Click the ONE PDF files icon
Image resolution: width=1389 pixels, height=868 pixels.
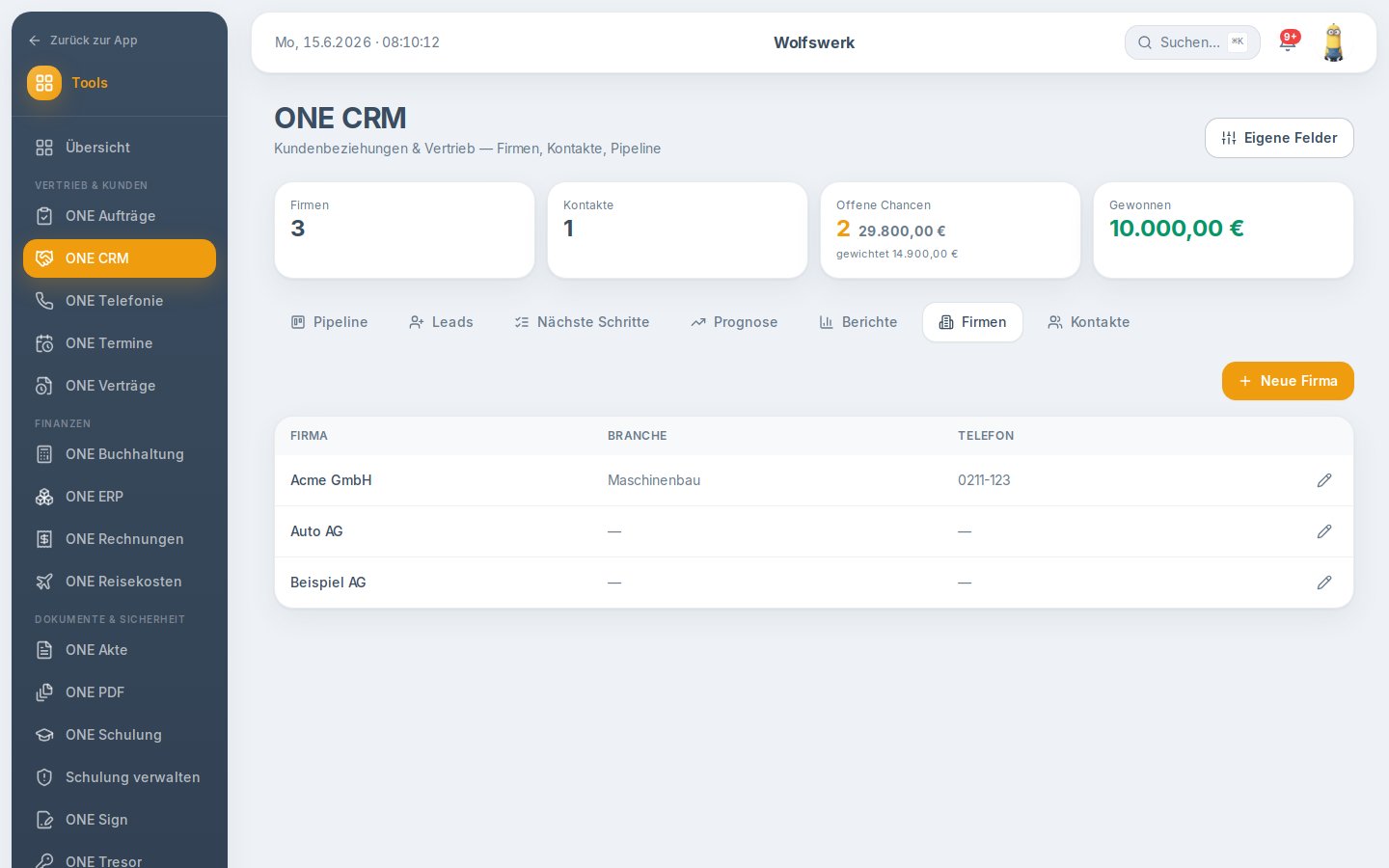coord(44,692)
